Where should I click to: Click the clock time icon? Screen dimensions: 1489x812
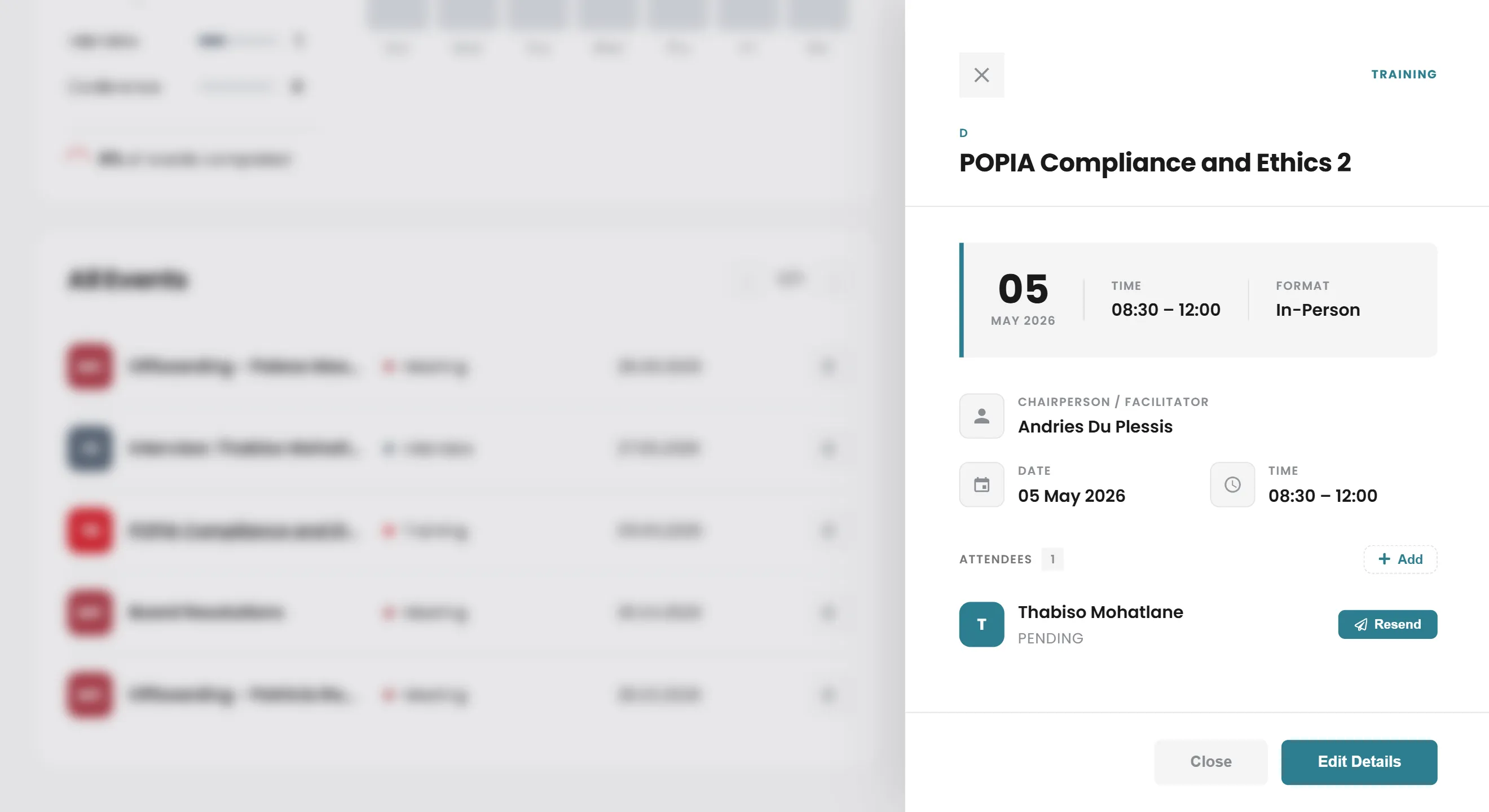point(1232,485)
